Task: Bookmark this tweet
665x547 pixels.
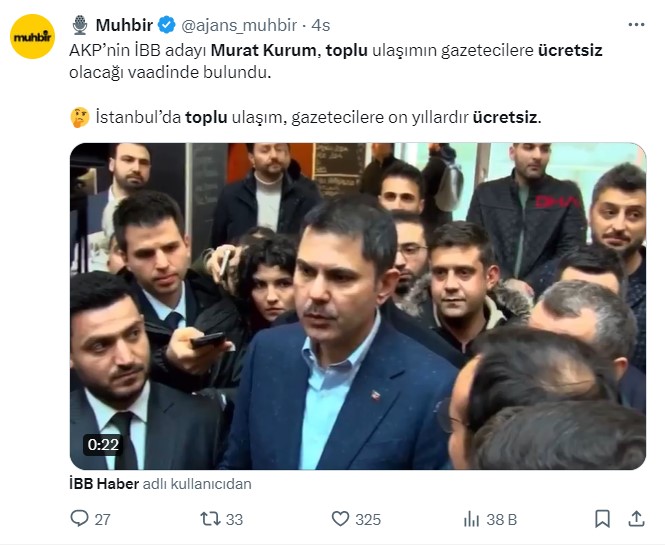Action: point(602,519)
